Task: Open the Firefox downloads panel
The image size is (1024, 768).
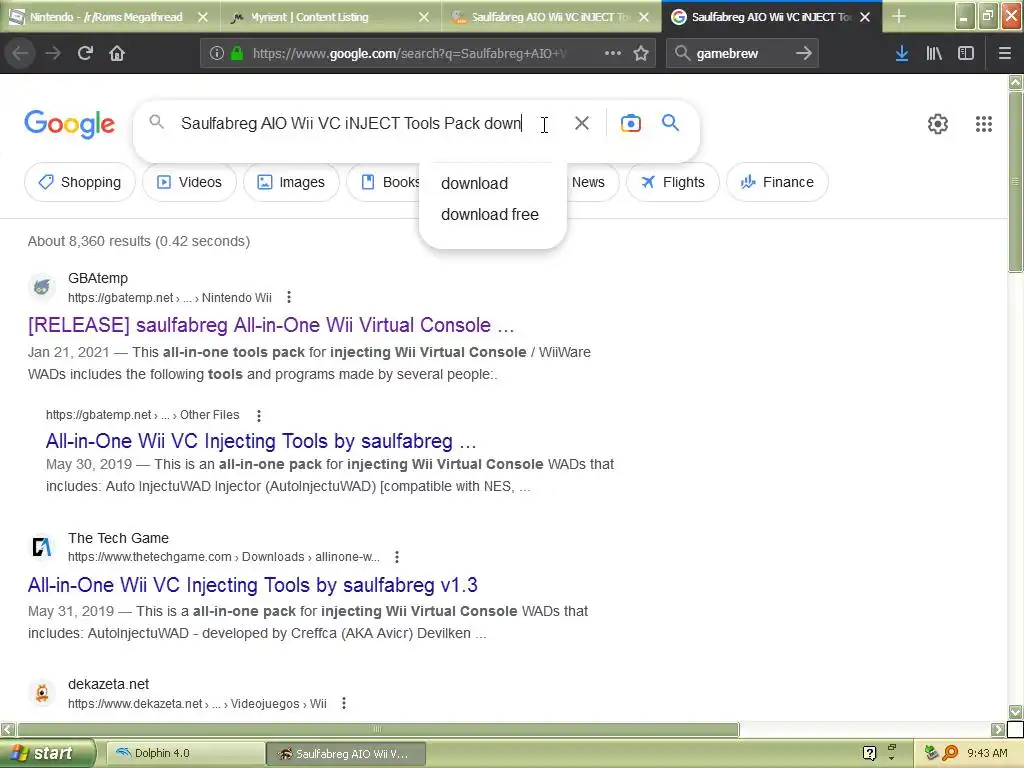Action: pos(902,53)
